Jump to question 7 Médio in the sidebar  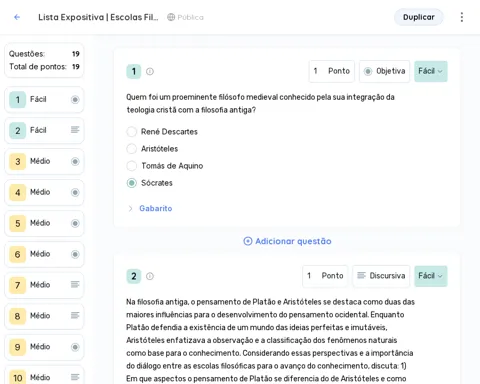[x=44, y=285]
